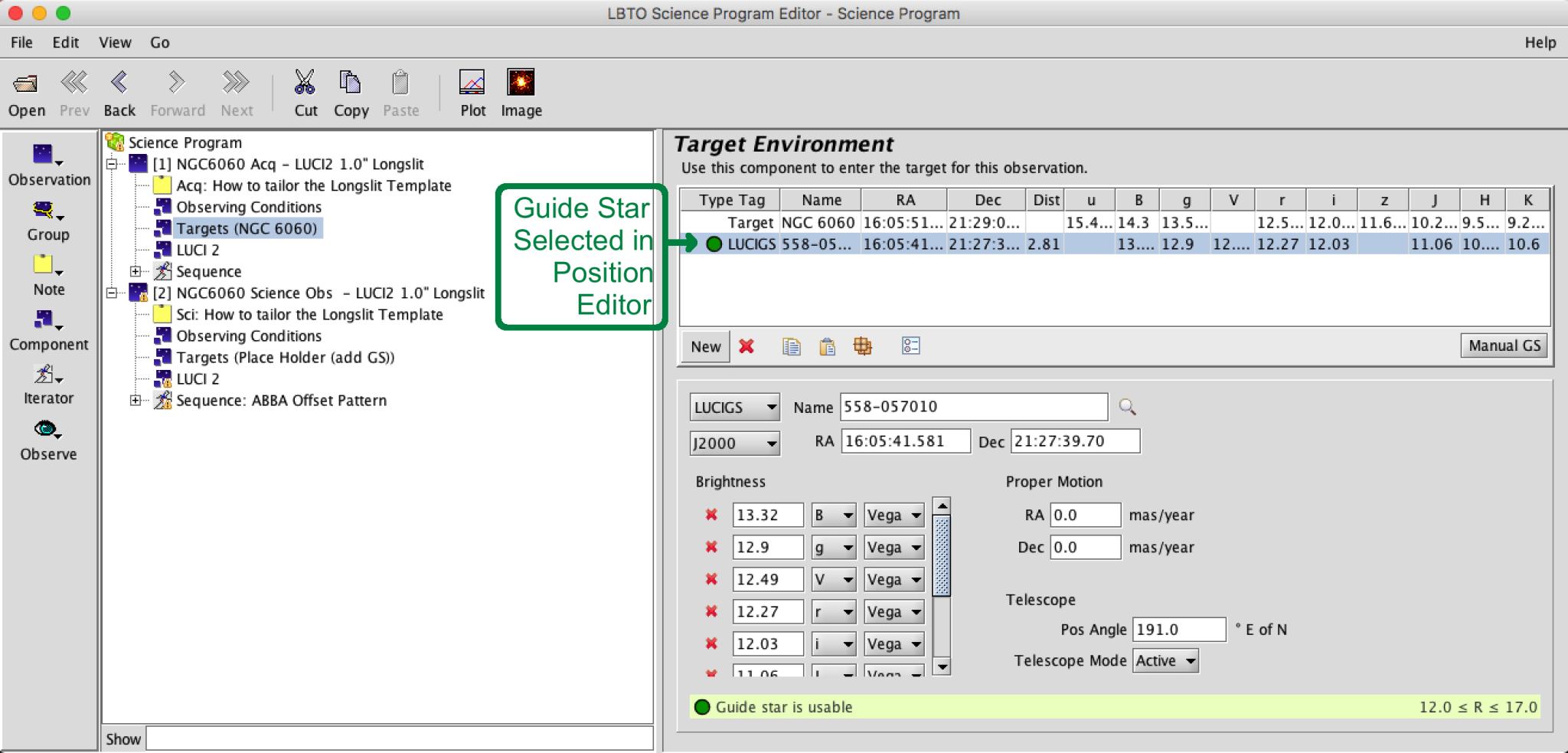Screen dimensions: 1568x753
Task: Select the LUCIGS guide star table row
Action: coord(1115,244)
